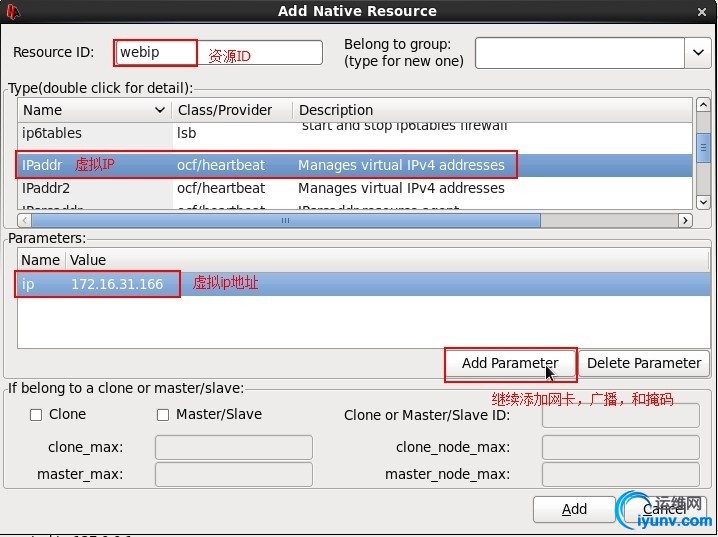Viewport: 718px width, 537px height.
Task: Click the Belong to group text box
Action: [x=580, y=53]
